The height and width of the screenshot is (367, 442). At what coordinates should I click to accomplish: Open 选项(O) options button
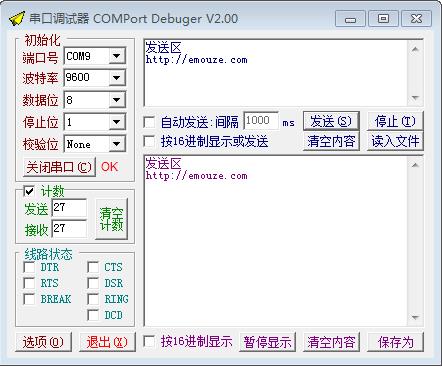(43, 342)
